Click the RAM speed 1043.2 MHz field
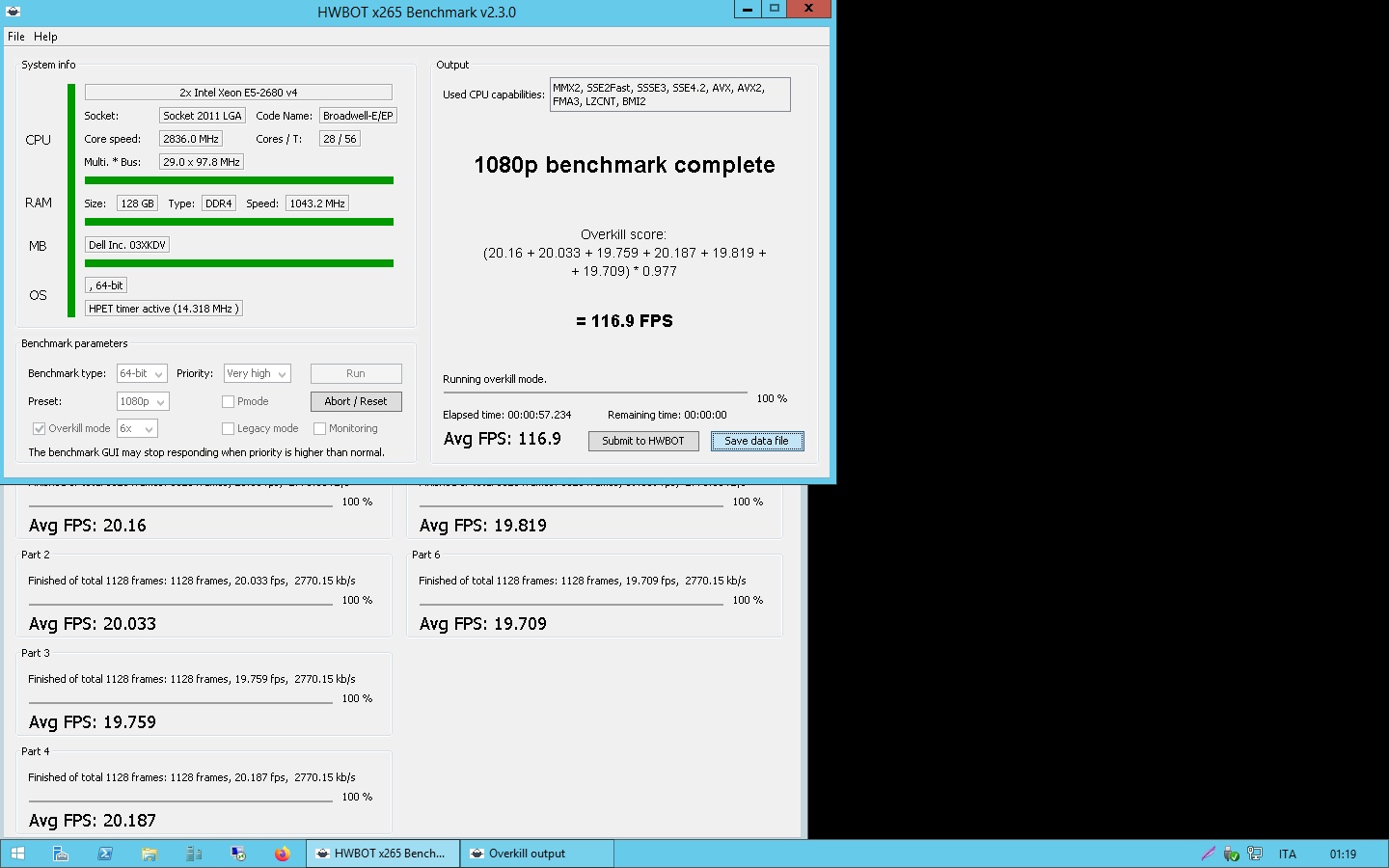Viewport: 1389px width, 868px height. (317, 203)
